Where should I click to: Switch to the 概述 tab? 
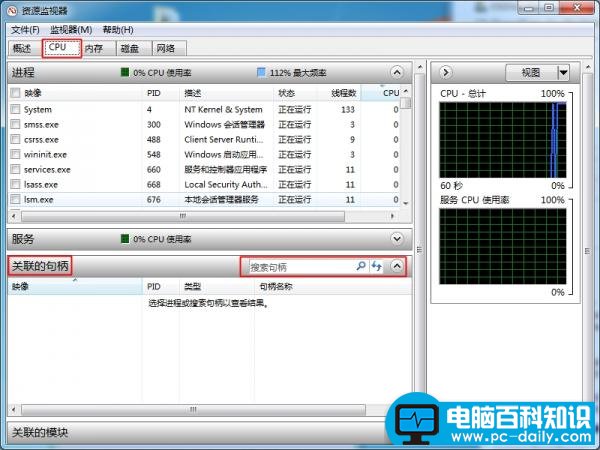coord(23,49)
